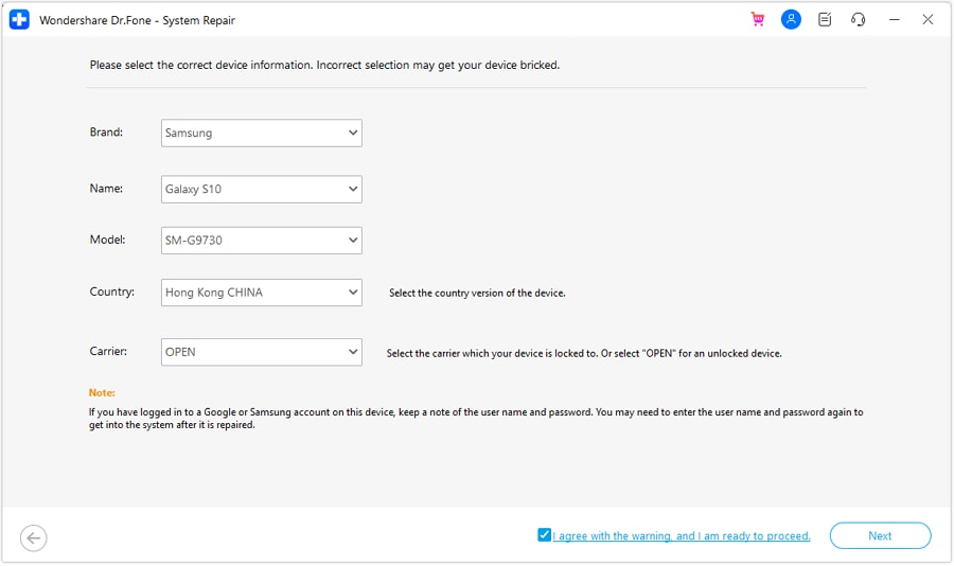
Task: Minimize the System Repair window
Action: tap(894, 19)
